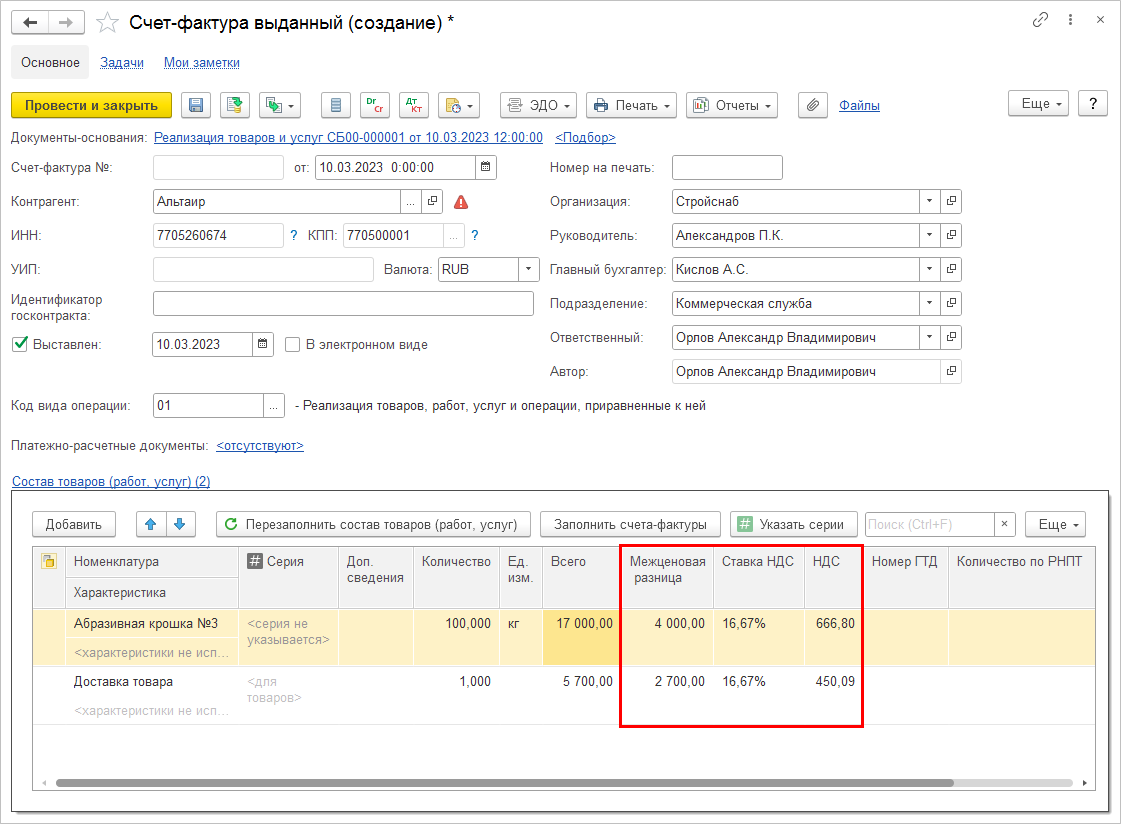Switch to the Задачи tab
The height and width of the screenshot is (826, 1123).
click(122, 62)
